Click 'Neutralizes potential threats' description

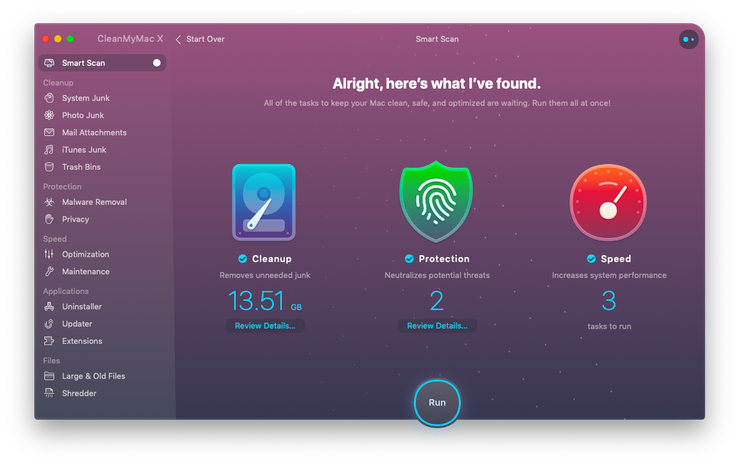pos(437,275)
